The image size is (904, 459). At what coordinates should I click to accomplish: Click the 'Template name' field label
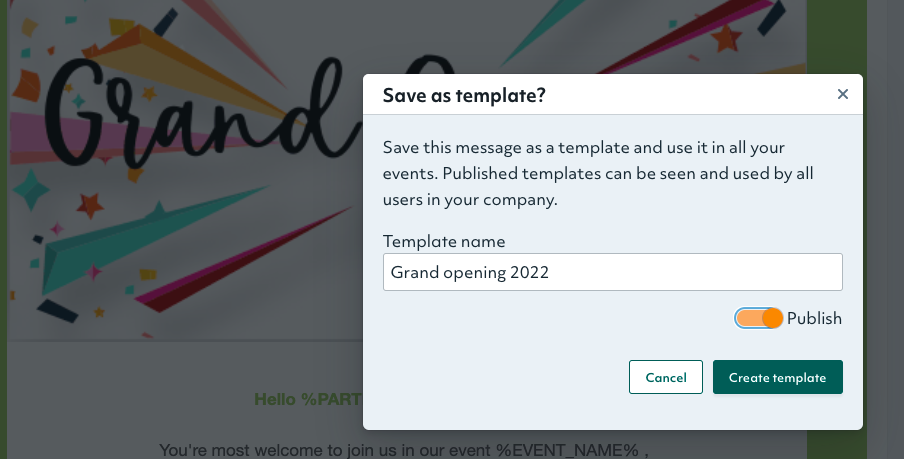(x=444, y=241)
